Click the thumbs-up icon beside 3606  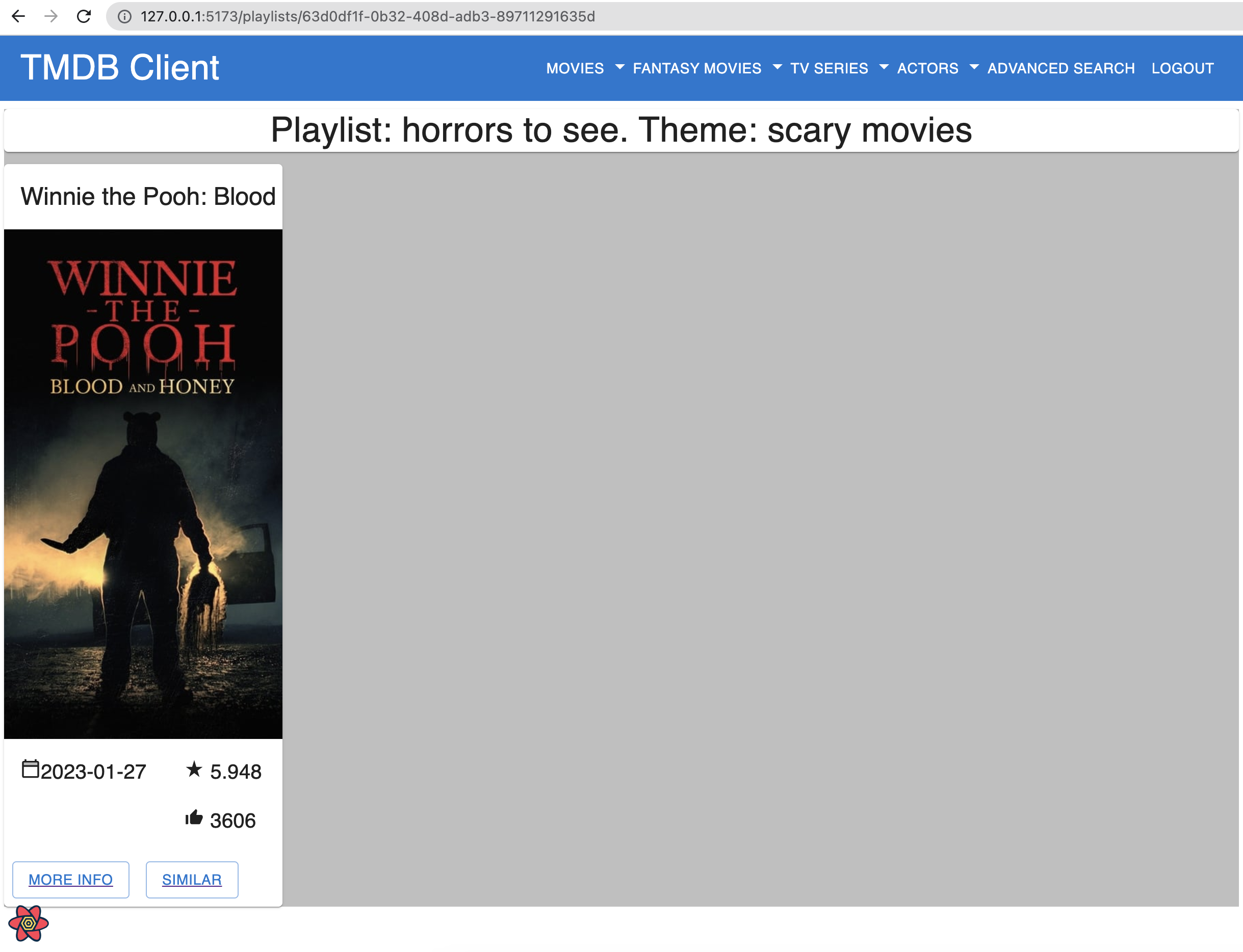(x=194, y=818)
